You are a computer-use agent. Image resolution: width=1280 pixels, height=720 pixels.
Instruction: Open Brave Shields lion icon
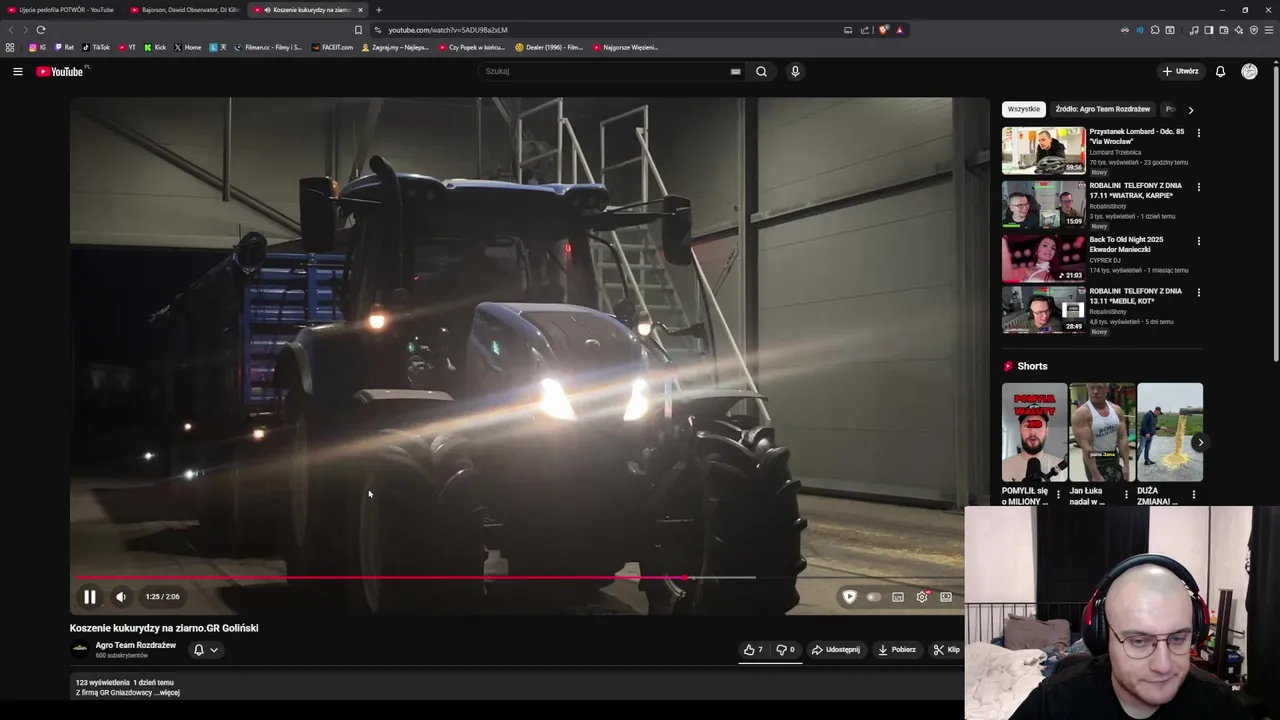[x=883, y=30]
